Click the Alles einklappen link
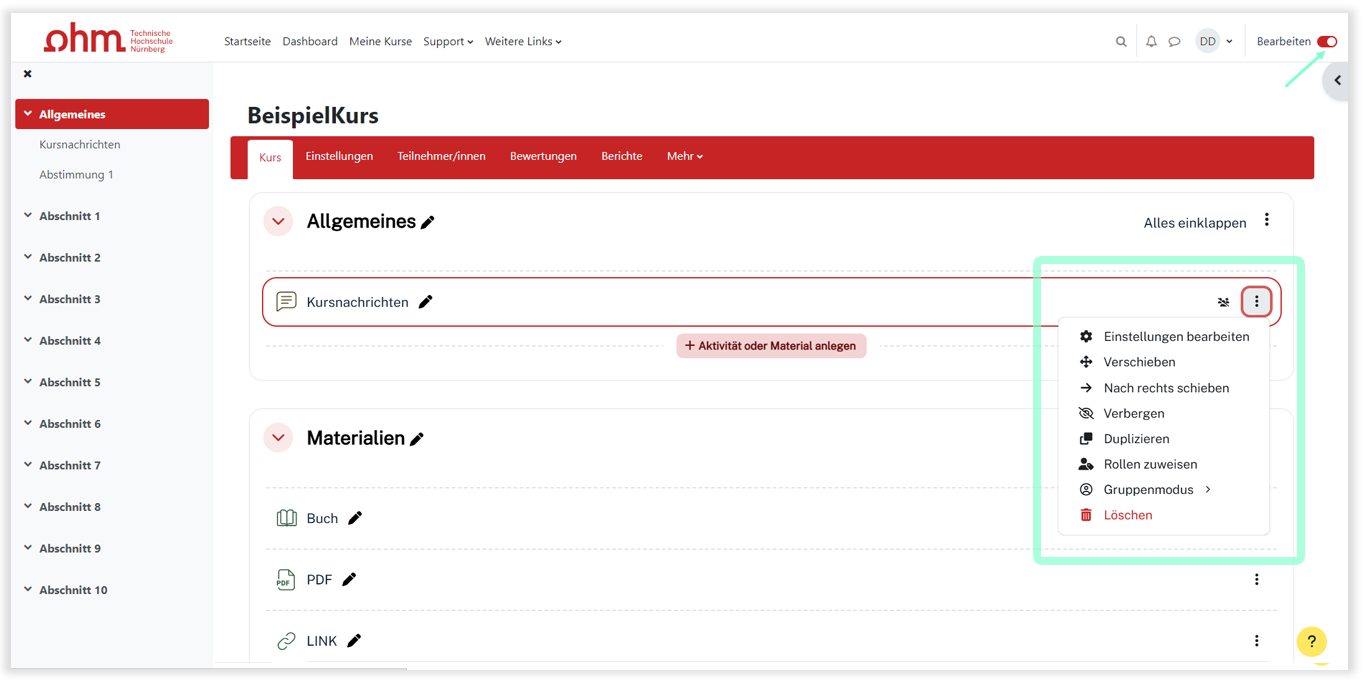The image size is (1364, 689). tap(1195, 223)
